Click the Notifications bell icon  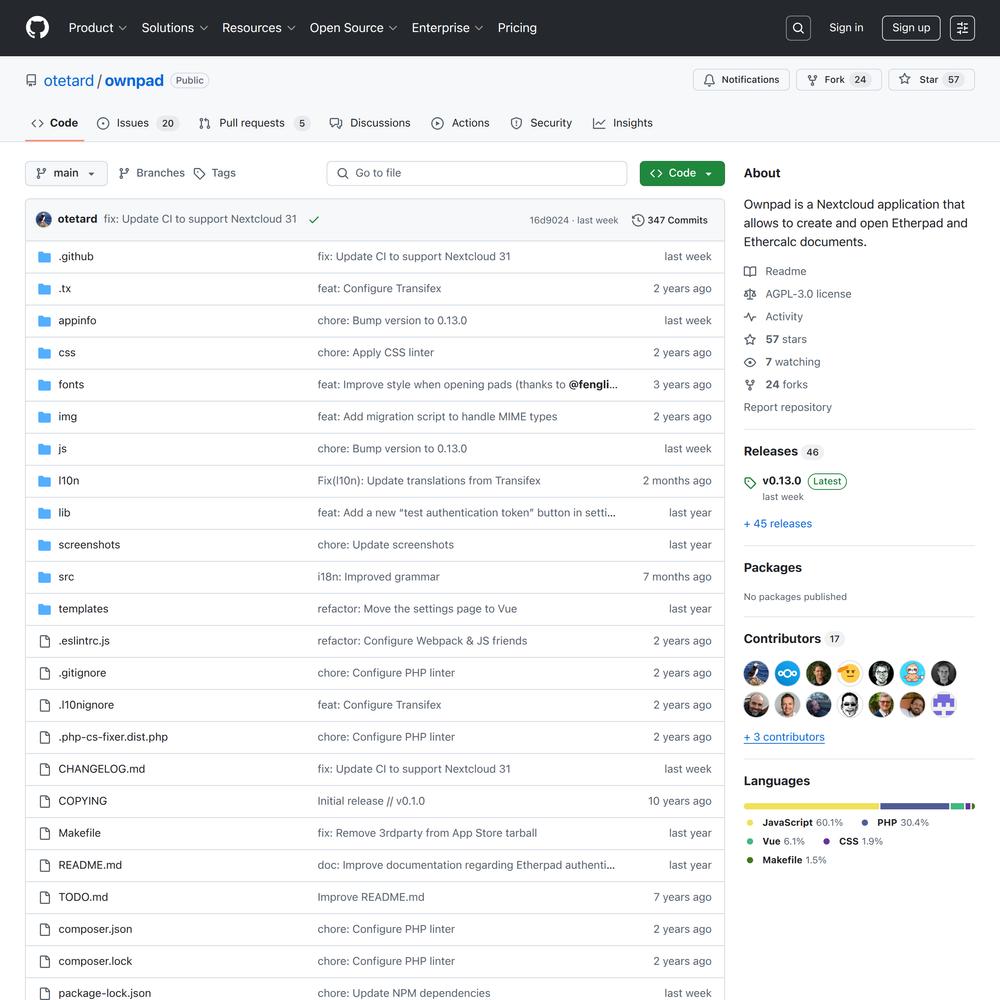[x=709, y=80]
